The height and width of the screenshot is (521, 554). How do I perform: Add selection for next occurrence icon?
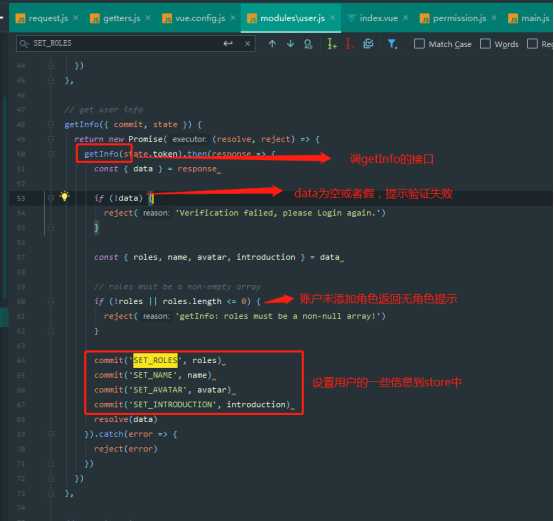tap(331, 44)
